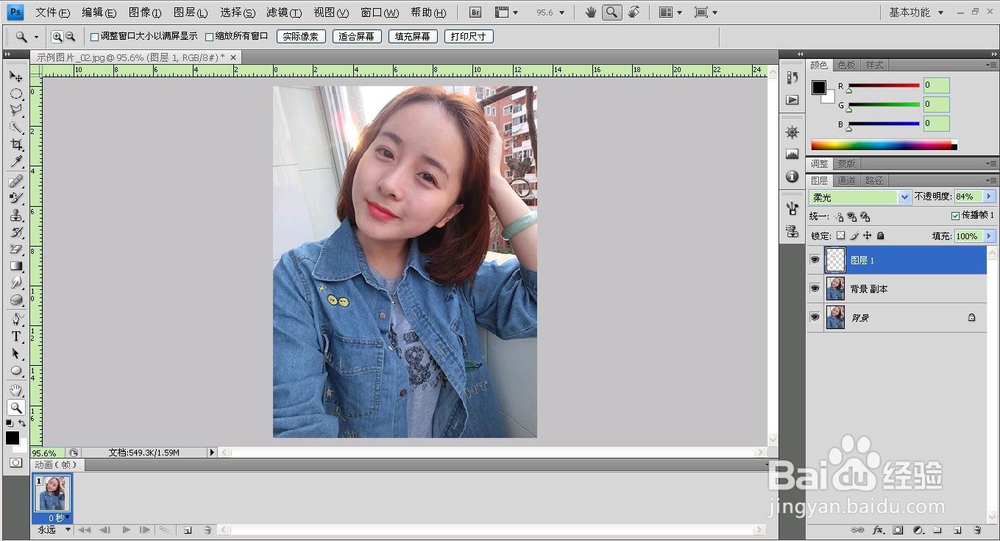
Task: Open the opacity 84% slider arrow
Action: (989, 196)
